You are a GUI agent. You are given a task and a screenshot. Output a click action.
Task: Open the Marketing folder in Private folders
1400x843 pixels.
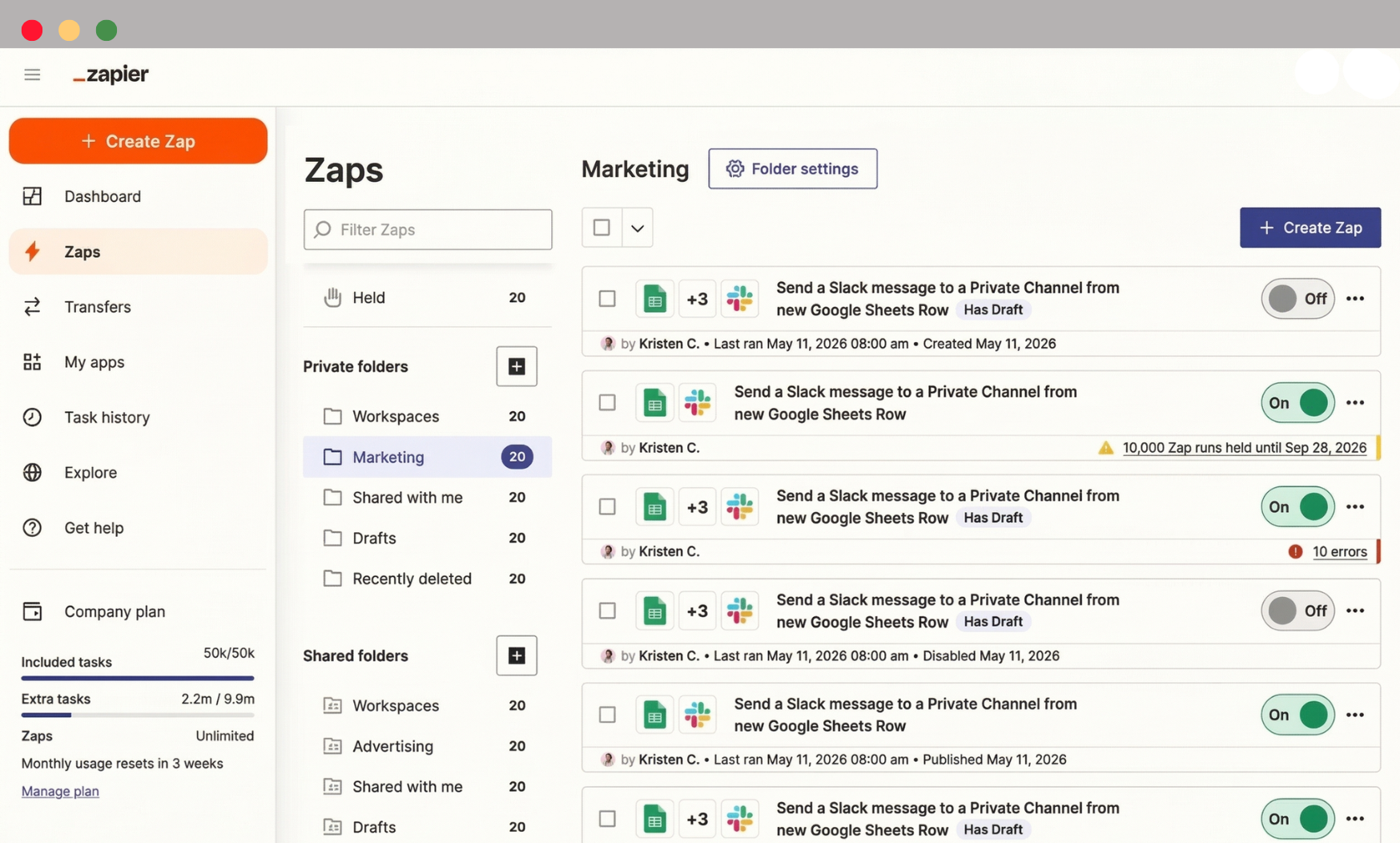388,457
